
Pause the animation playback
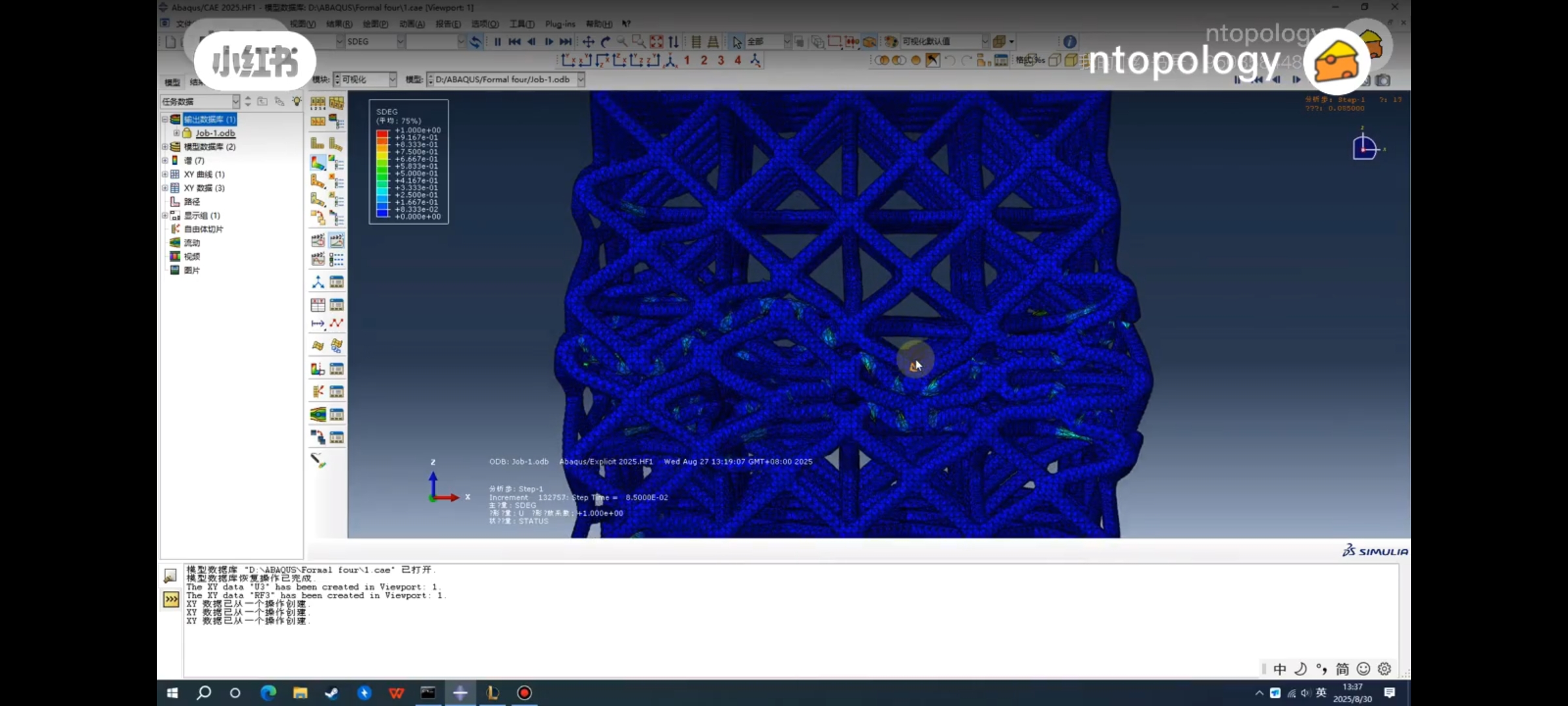point(498,41)
